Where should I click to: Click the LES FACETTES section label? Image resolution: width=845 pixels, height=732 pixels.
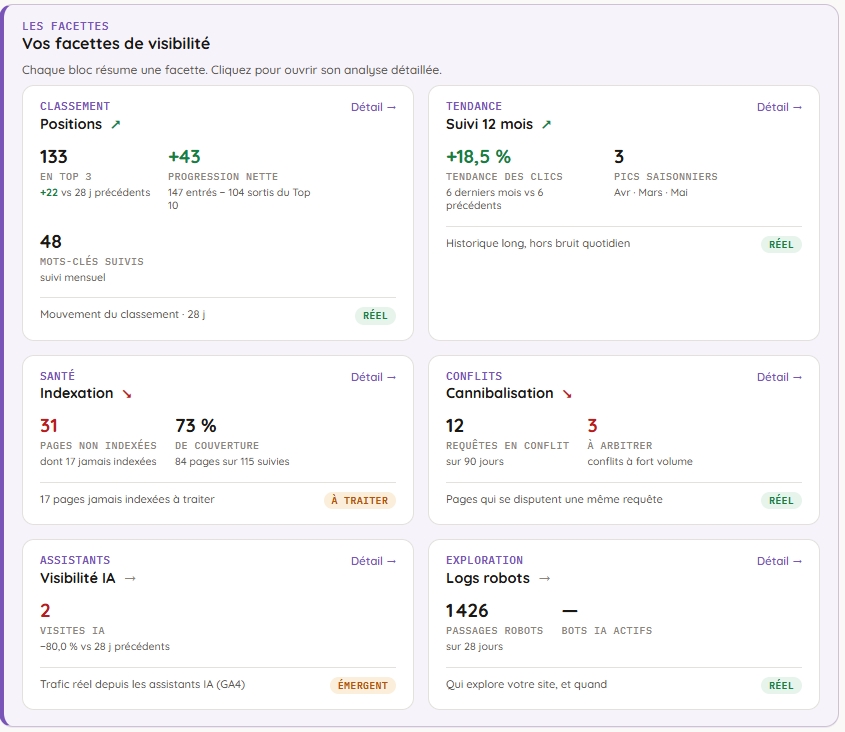point(65,26)
